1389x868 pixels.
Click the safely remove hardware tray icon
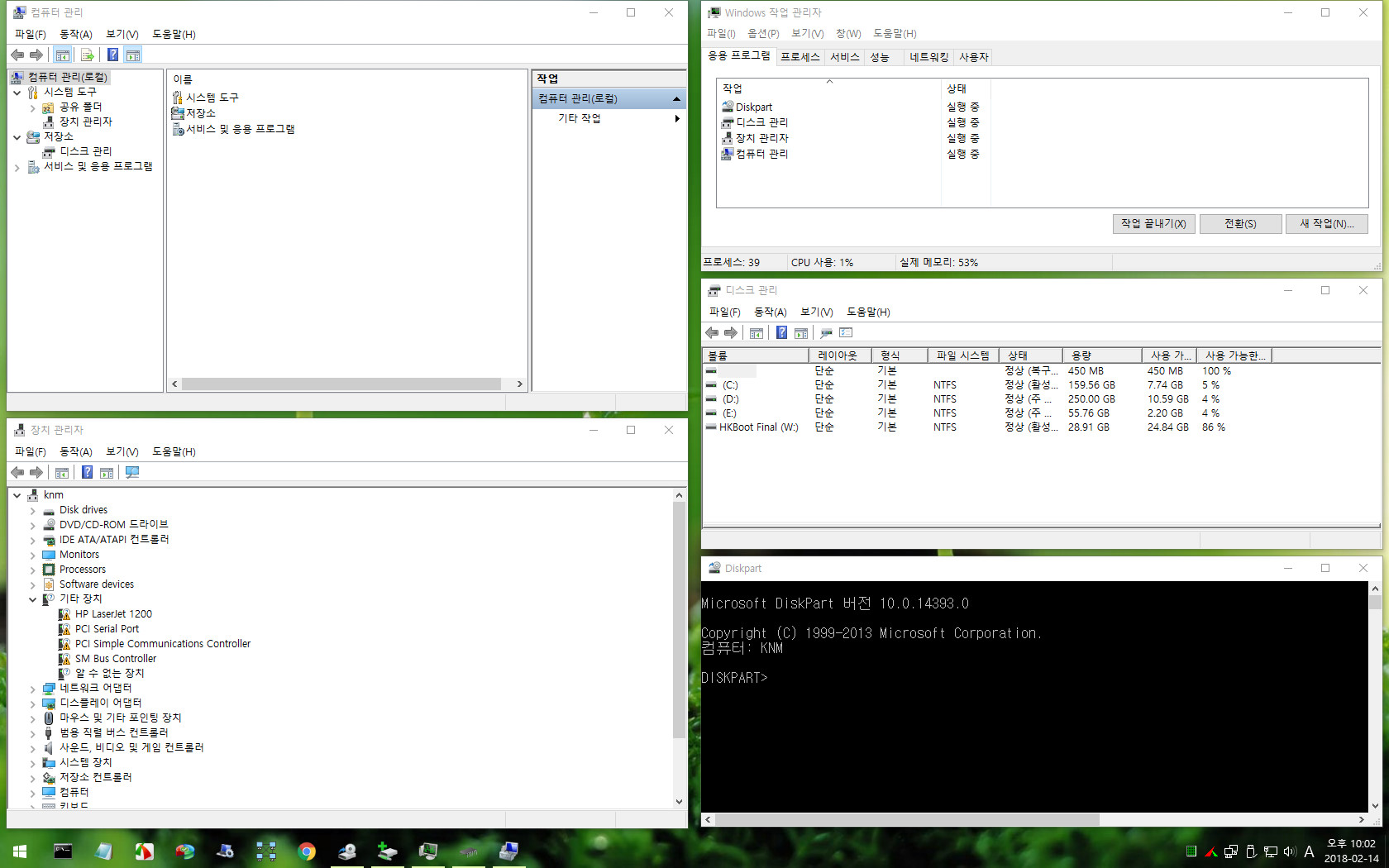click(x=1251, y=851)
